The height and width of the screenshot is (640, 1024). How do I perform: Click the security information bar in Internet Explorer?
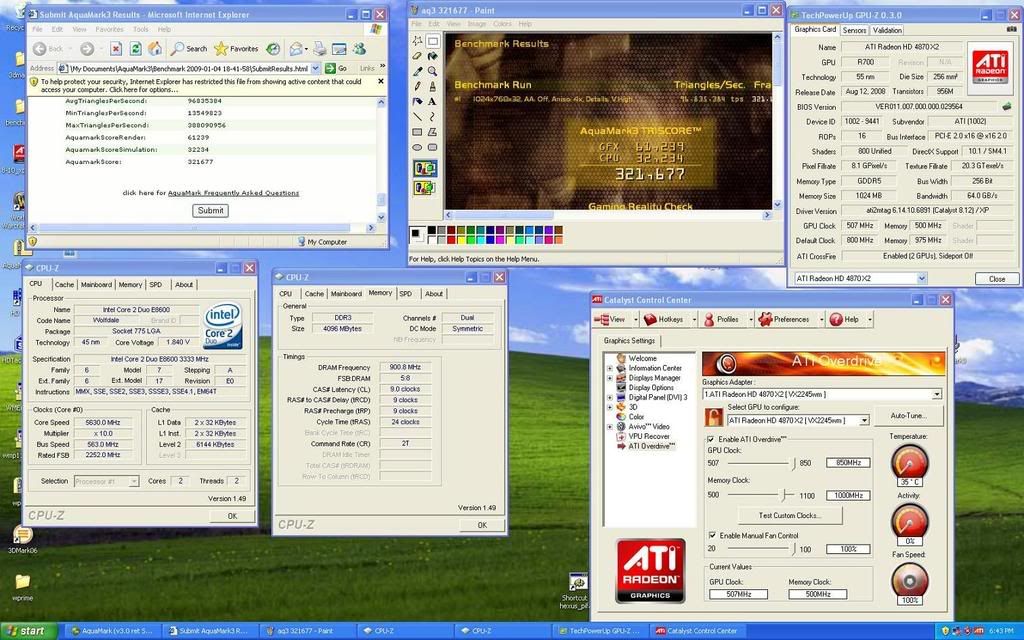coord(207,86)
